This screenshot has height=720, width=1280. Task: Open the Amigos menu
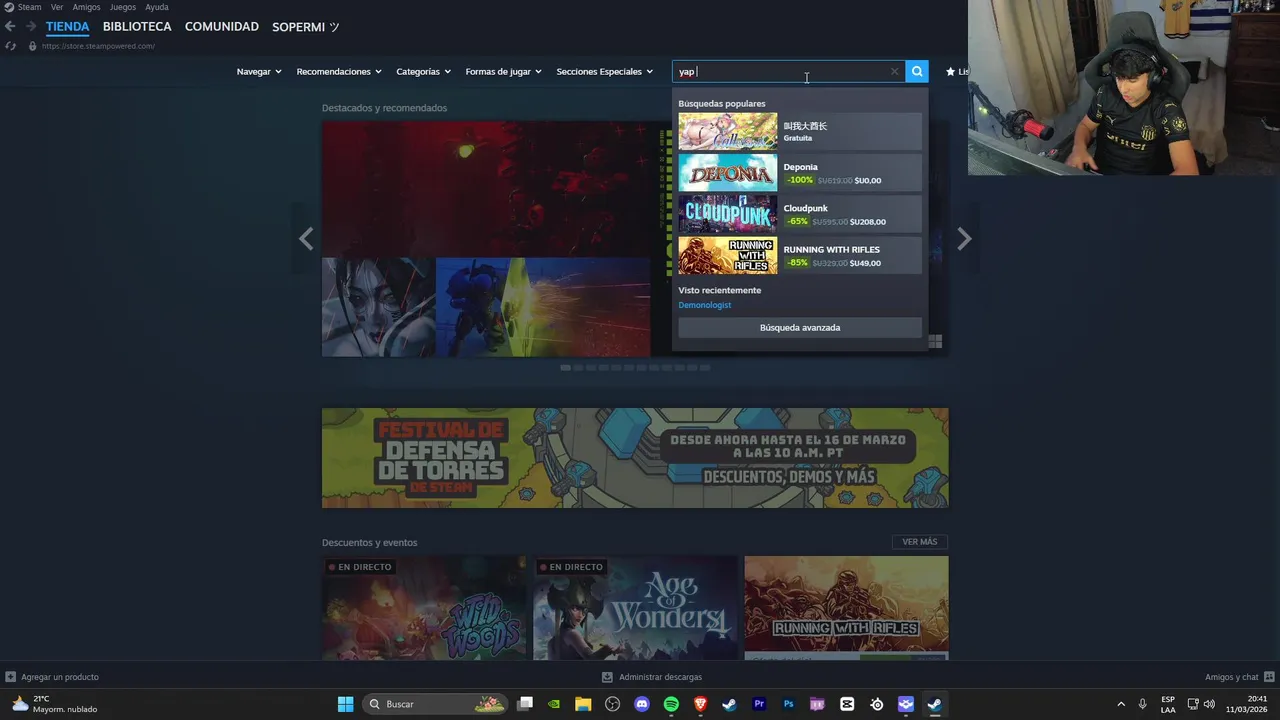(86, 7)
